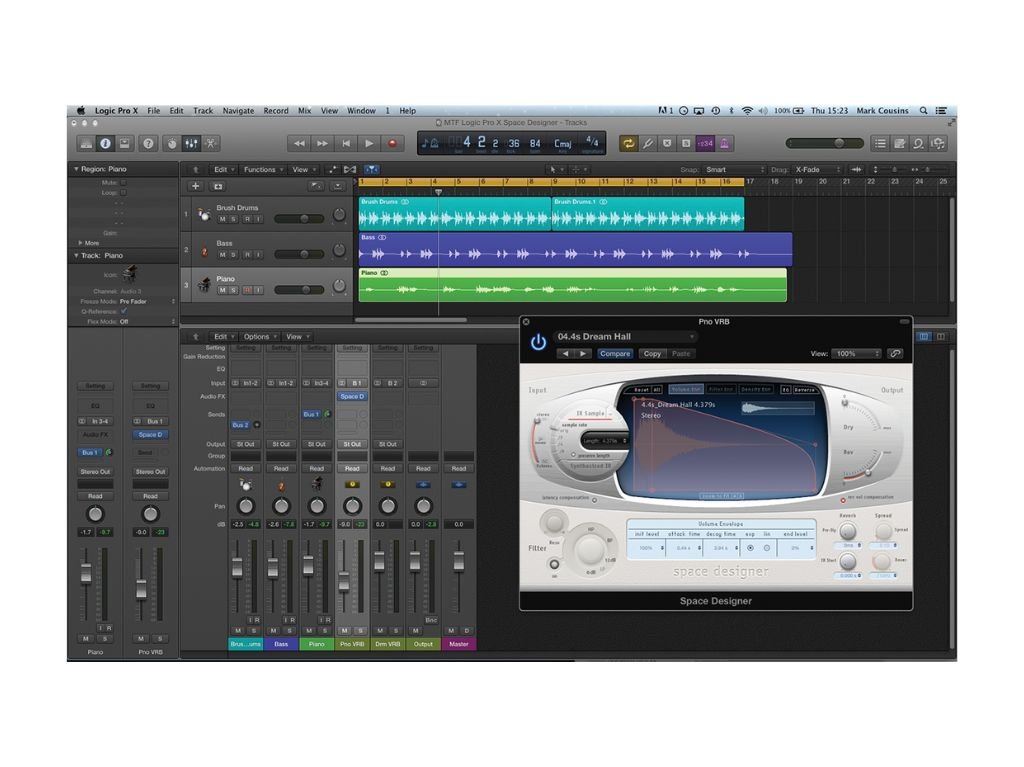
Task: Toggle purple count-in 1234 button
Action: (x=705, y=143)
